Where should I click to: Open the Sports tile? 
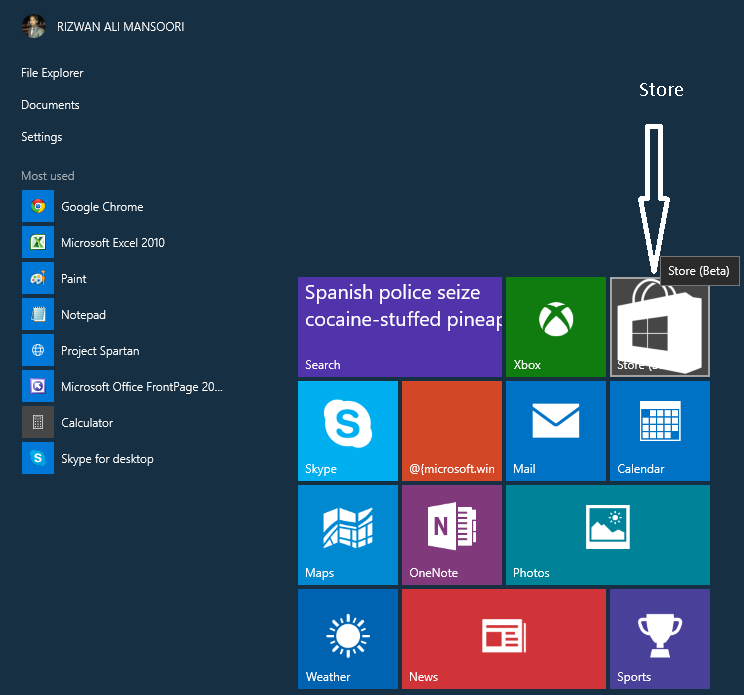coord(660,639)
